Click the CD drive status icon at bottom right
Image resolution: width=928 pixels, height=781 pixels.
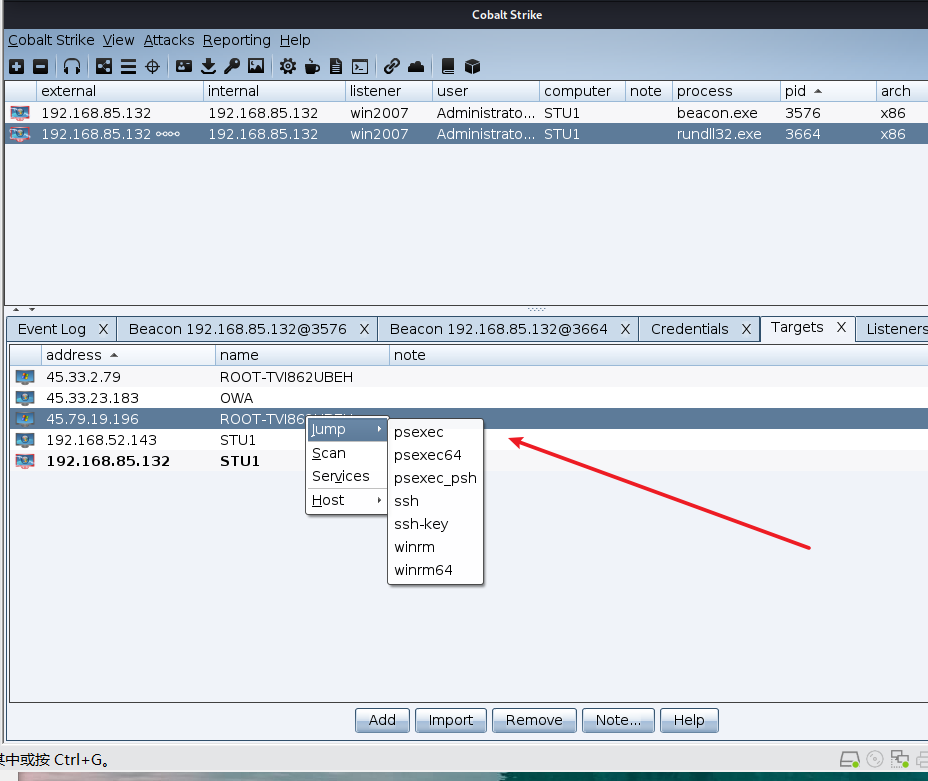point(875,759)
